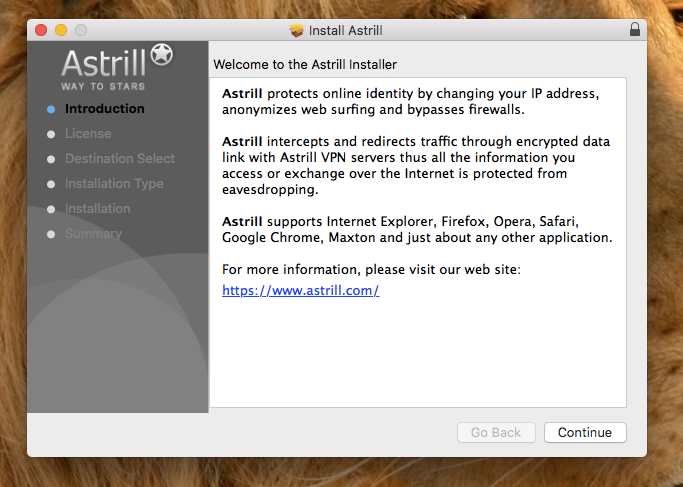
Task: Click the installer package icon in title
Action: [297, 30]
